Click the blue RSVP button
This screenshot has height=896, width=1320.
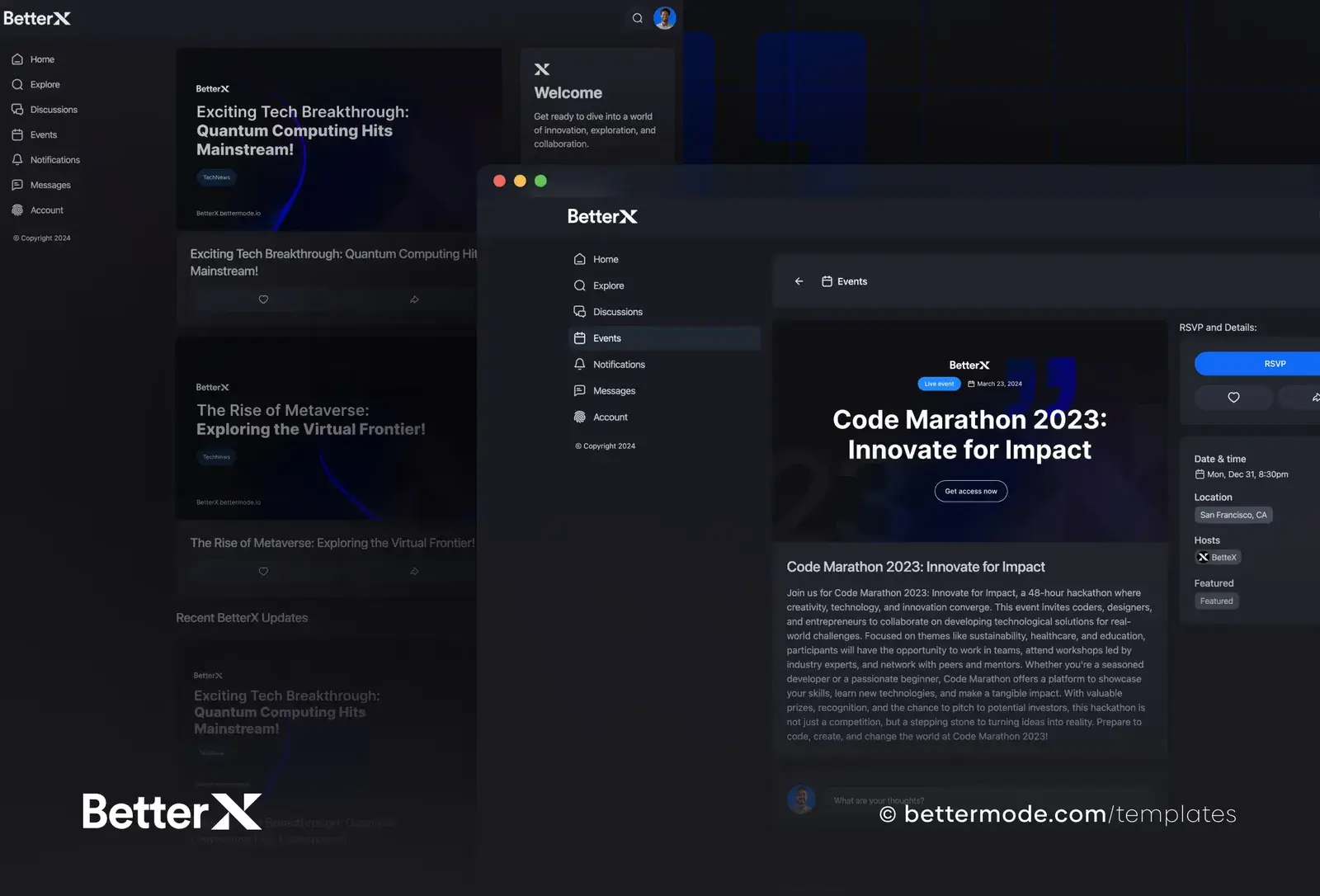click(1257, 364)
